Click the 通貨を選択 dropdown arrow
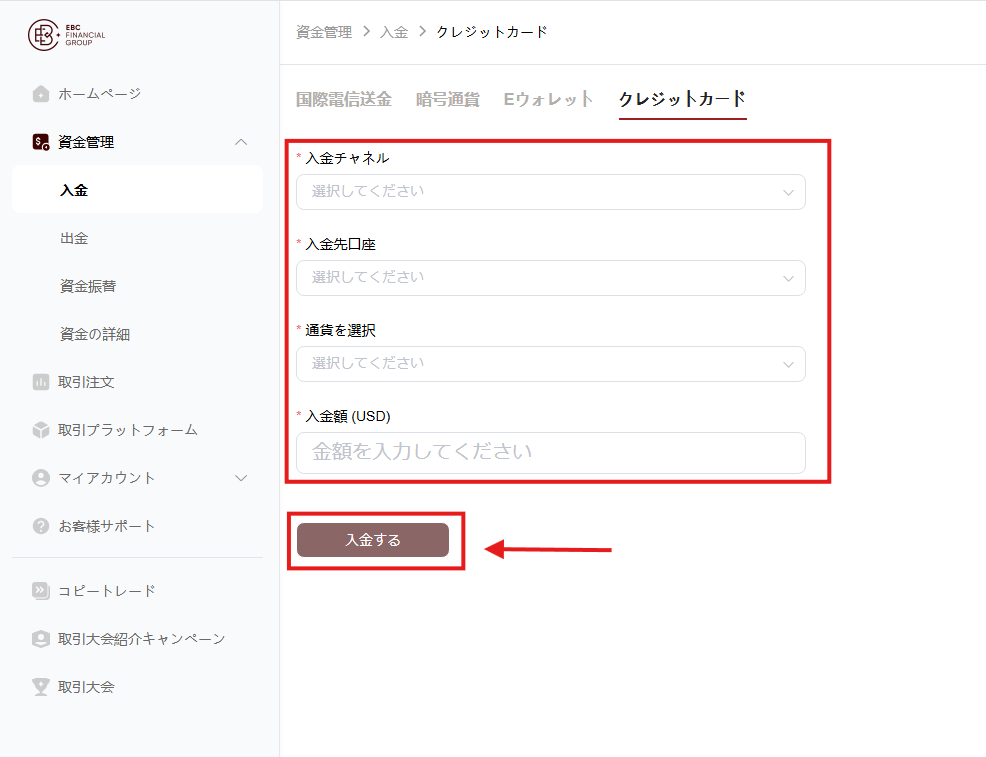 (x=788, y=365)
